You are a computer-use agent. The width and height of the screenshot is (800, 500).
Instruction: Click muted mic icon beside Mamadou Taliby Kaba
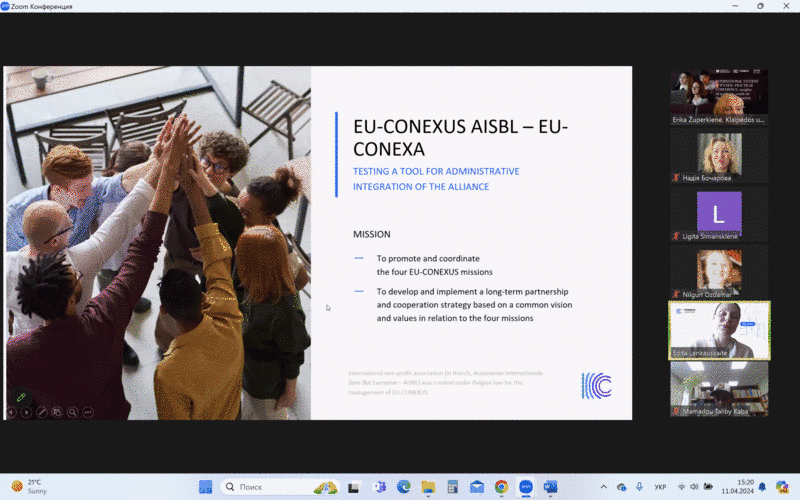[676, 411]
